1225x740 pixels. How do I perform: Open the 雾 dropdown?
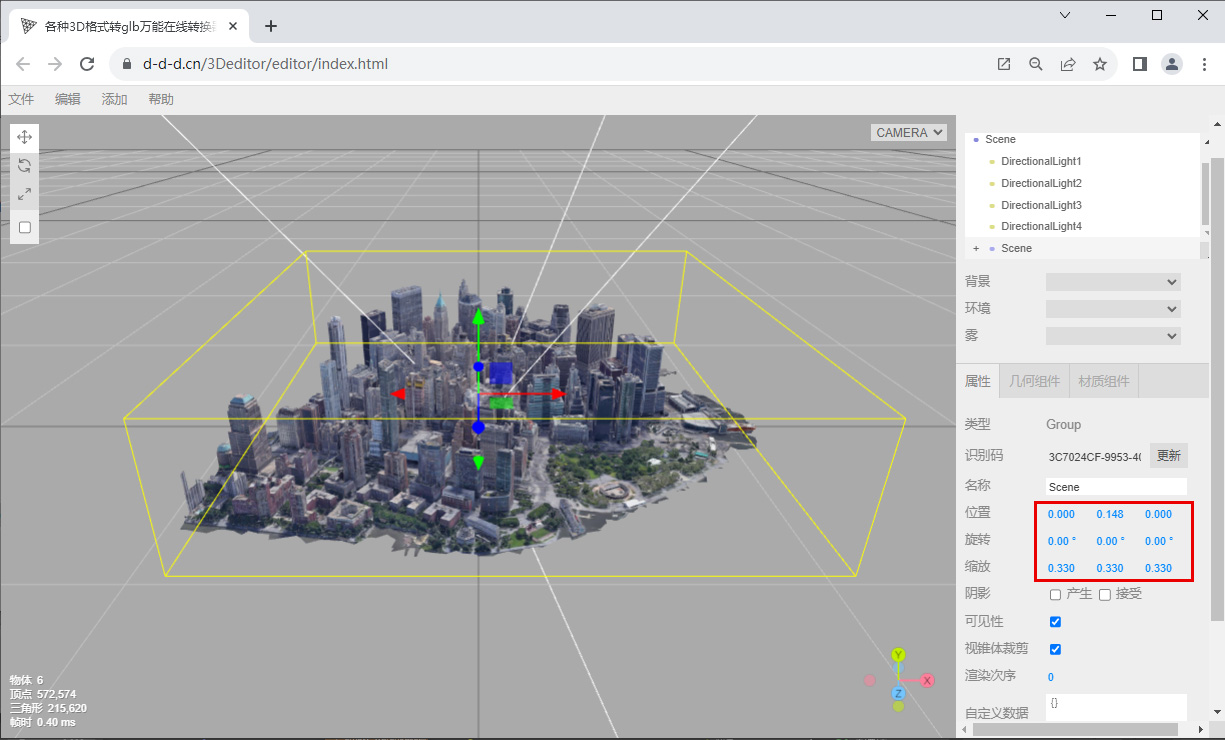[x=1113, y=336]
